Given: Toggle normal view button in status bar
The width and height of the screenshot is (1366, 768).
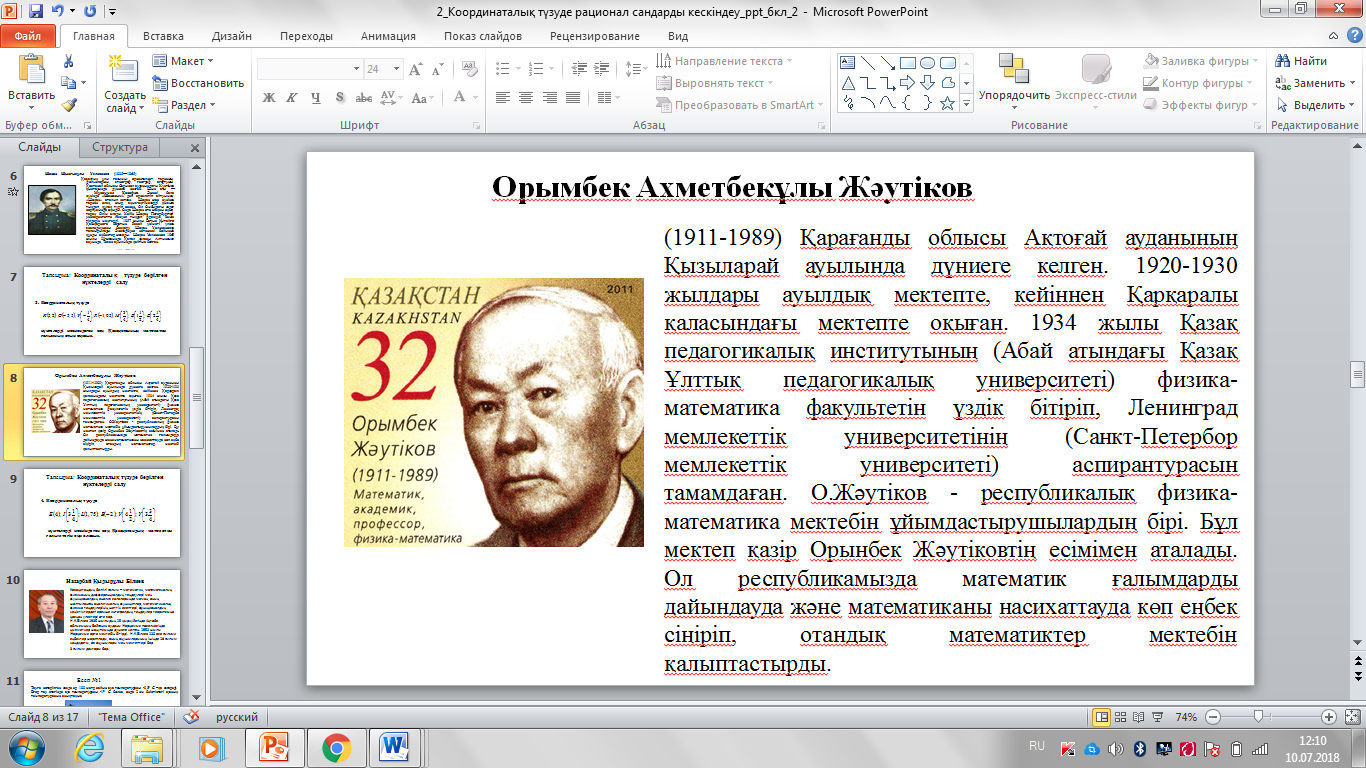Looking at the screenshot, I should point(1102,717).
